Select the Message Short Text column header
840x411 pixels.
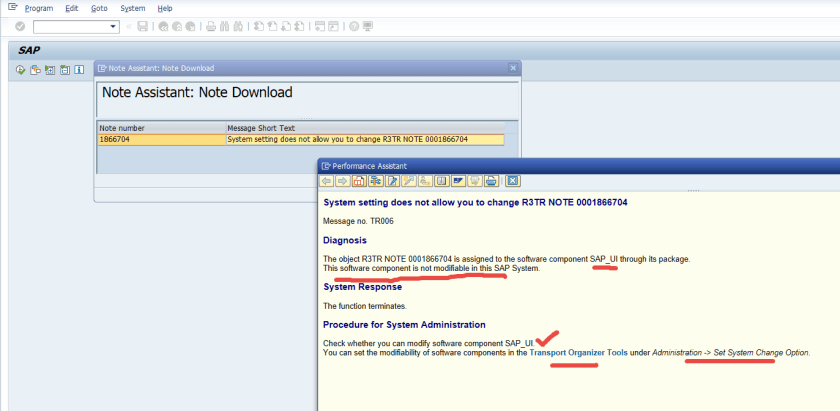[x=365, y=128]
